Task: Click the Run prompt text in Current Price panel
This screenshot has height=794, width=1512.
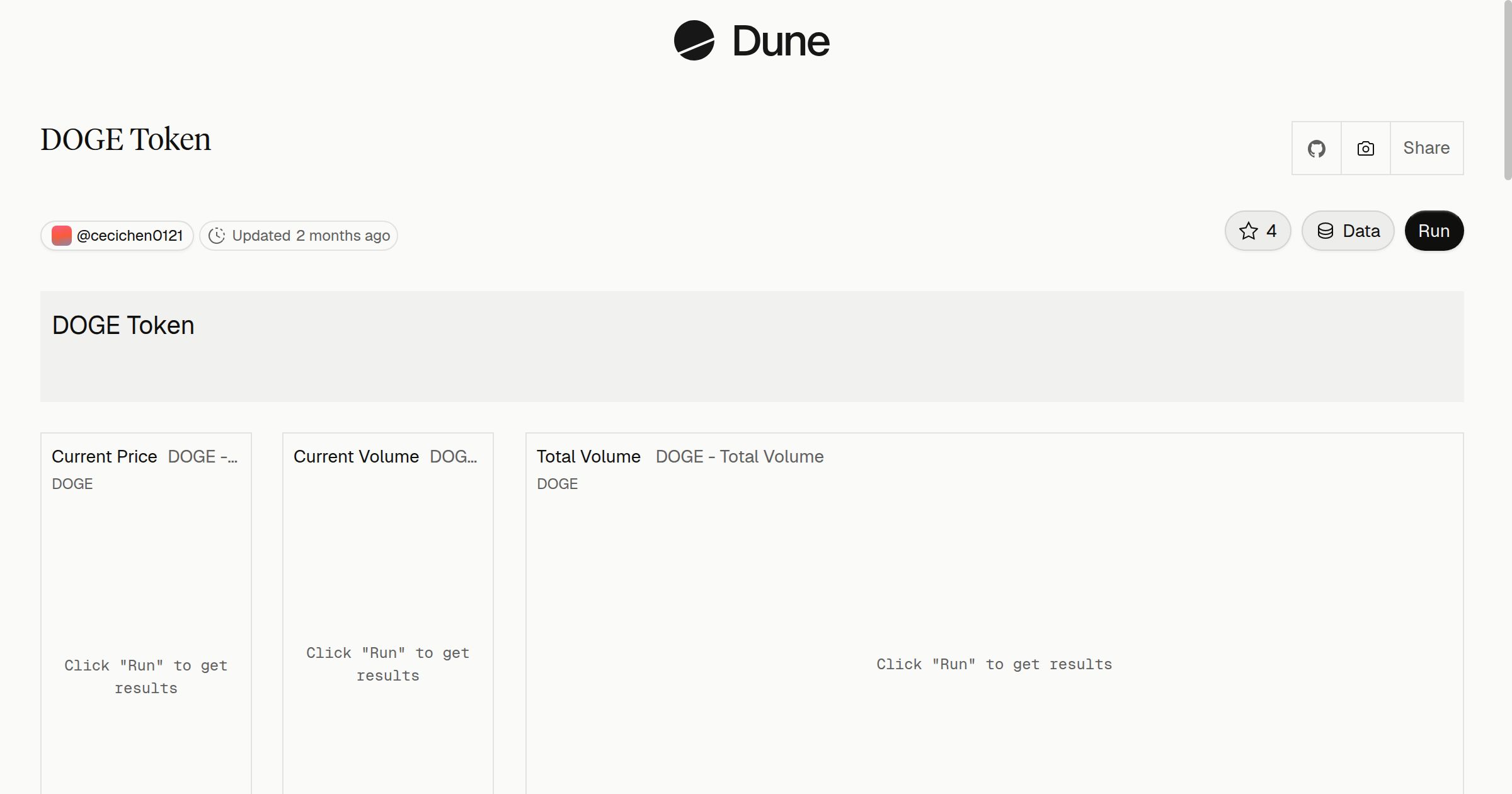Action: pyautogui.click(x=146, y=677)
